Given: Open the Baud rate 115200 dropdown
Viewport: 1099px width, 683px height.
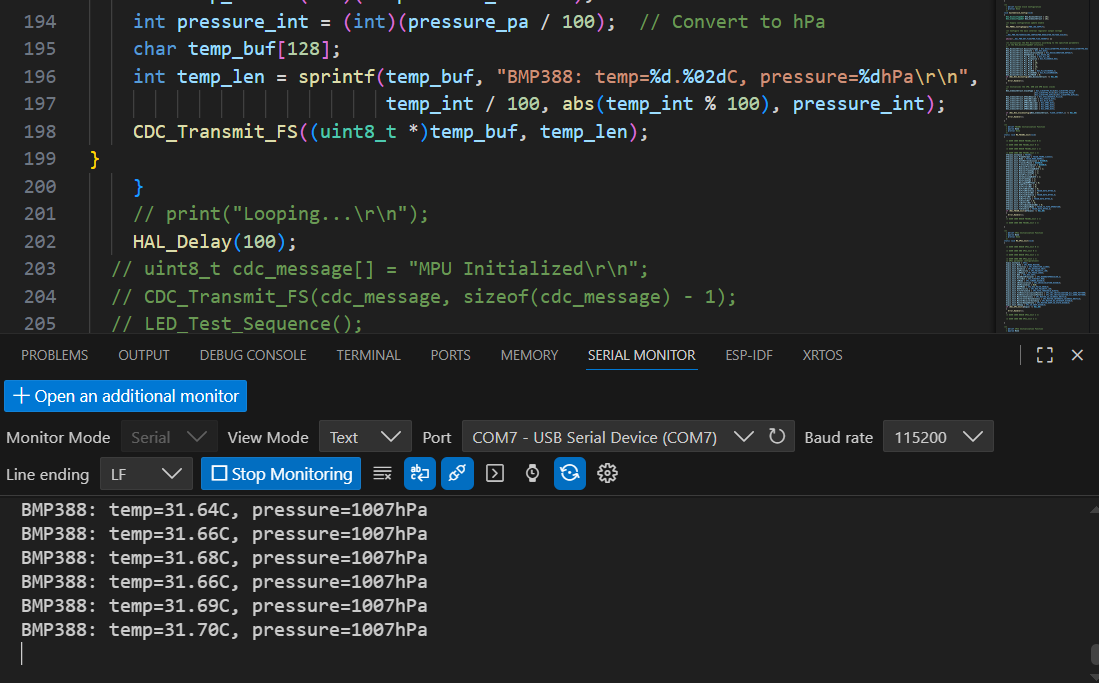Looking at the screenshot, I should [937, 437].
